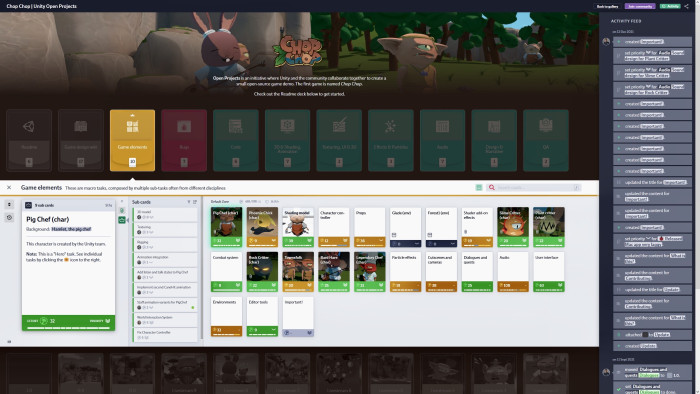Open the User interface card
This screenshot has height=394, width=700.
coord(549,272)
